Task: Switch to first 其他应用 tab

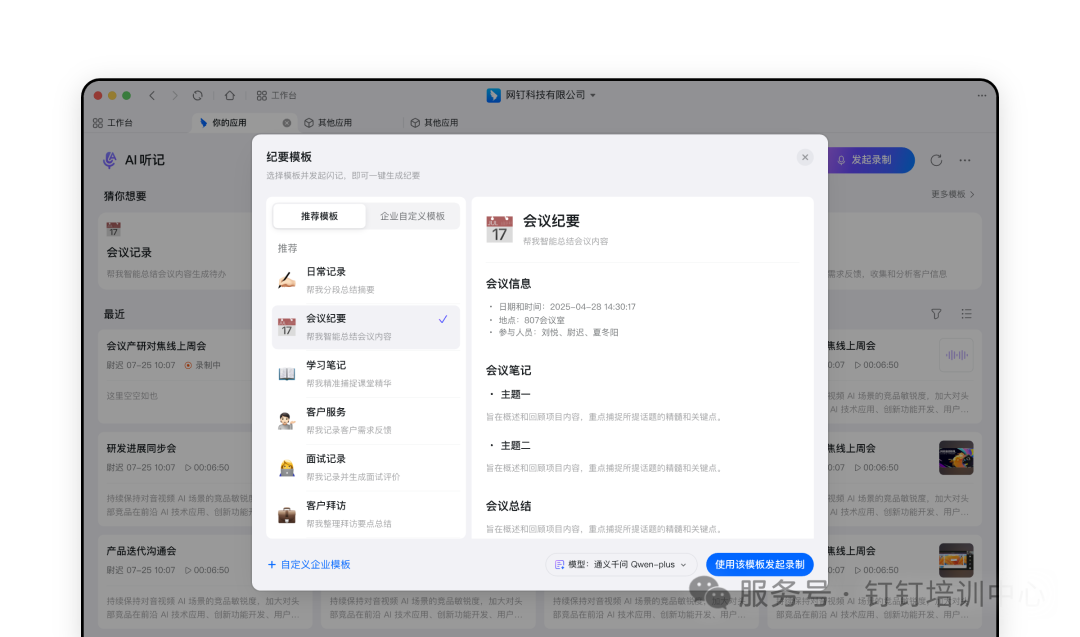Action: (329, 123)
